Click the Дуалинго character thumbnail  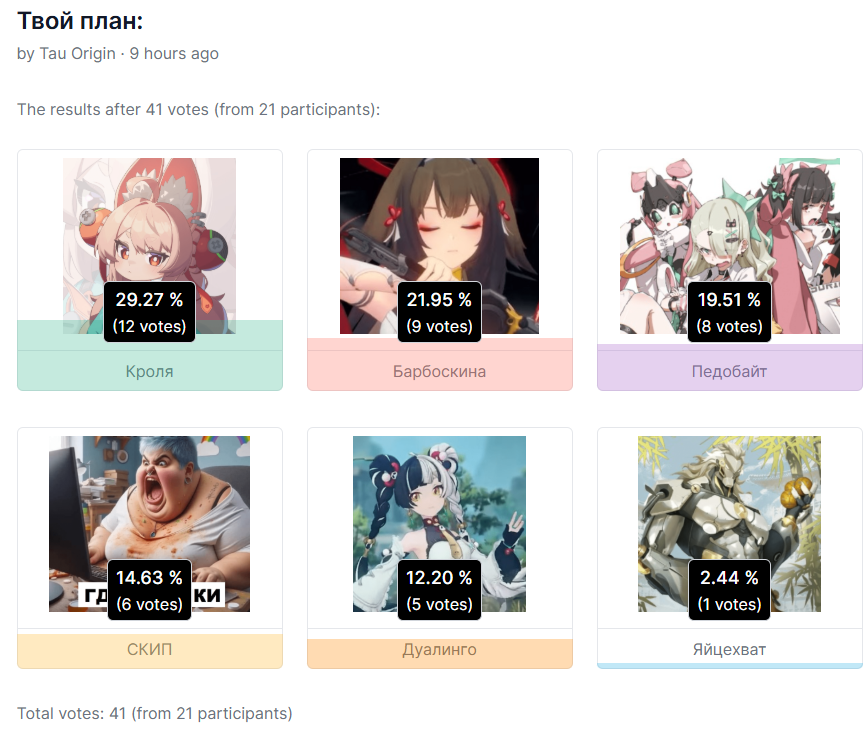439,524
